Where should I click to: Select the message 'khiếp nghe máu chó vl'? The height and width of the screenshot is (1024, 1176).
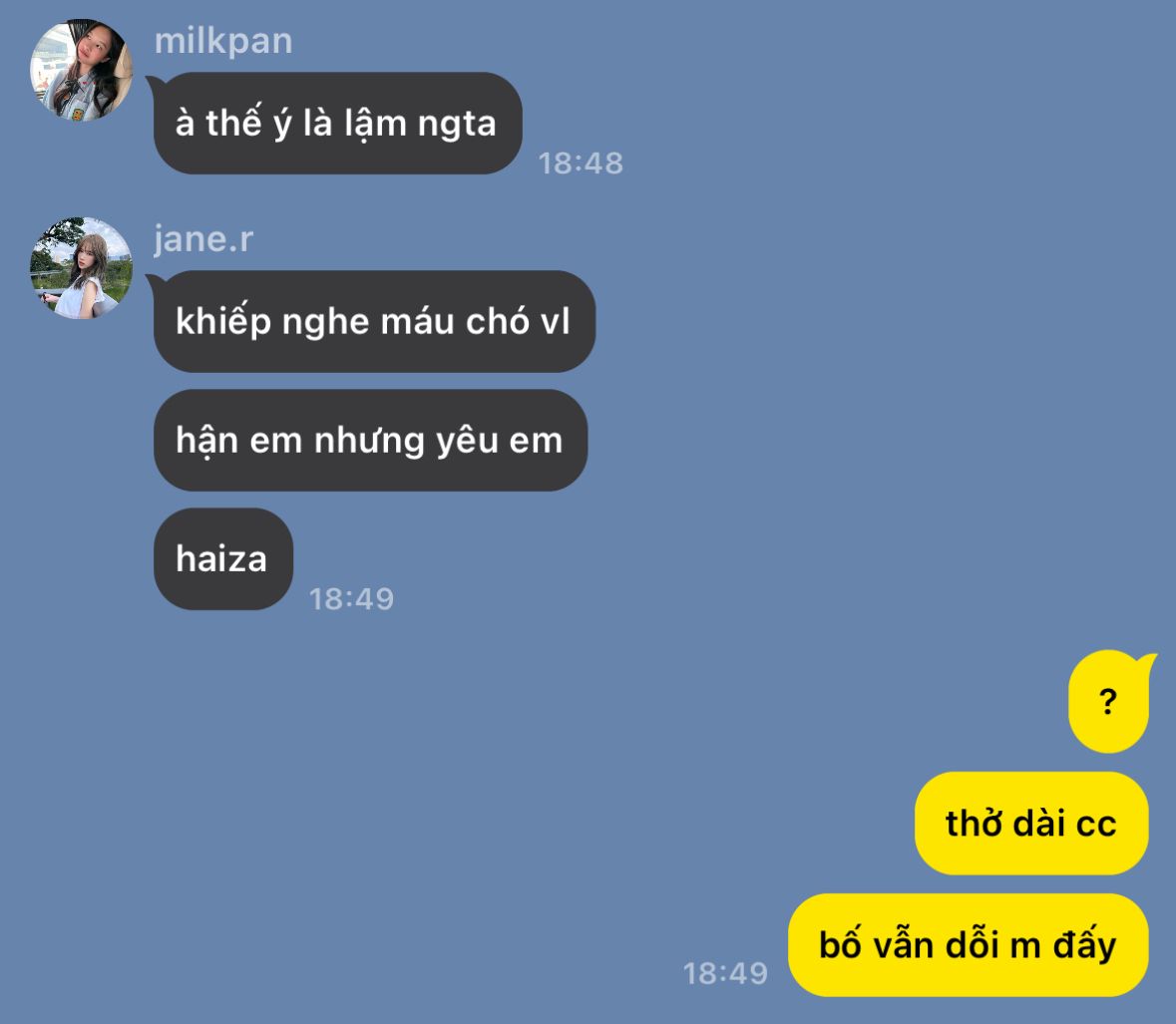374,322
